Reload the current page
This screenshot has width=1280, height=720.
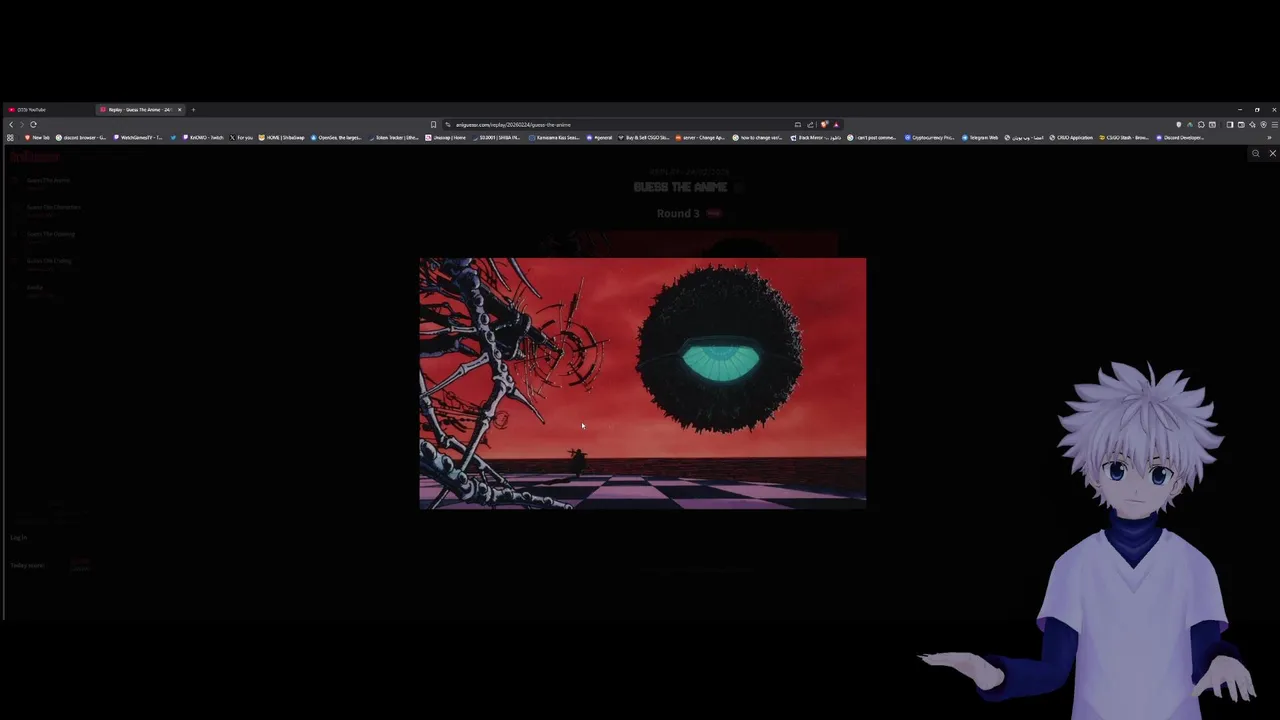pyautogui.click(x=33, y=124)
